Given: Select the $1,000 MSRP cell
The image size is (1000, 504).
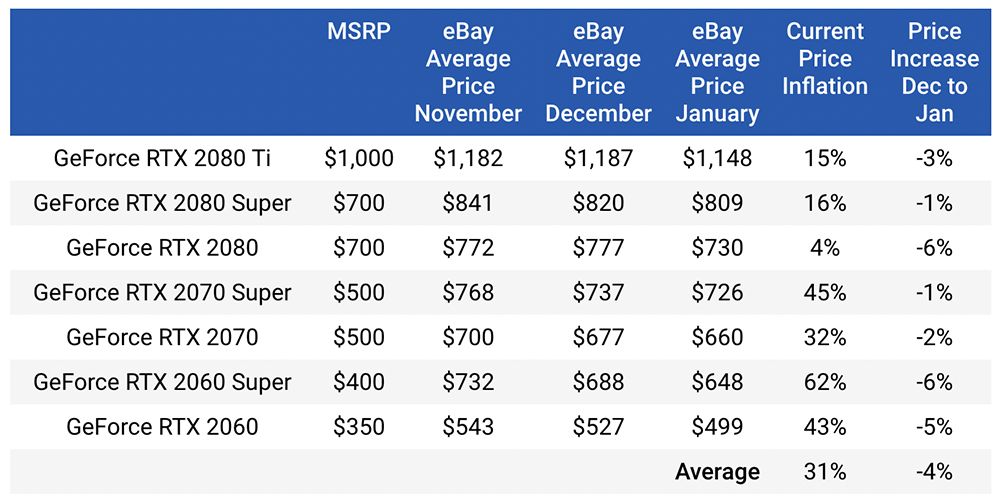Looking at the screenshot, I should [x=358, y=158].
